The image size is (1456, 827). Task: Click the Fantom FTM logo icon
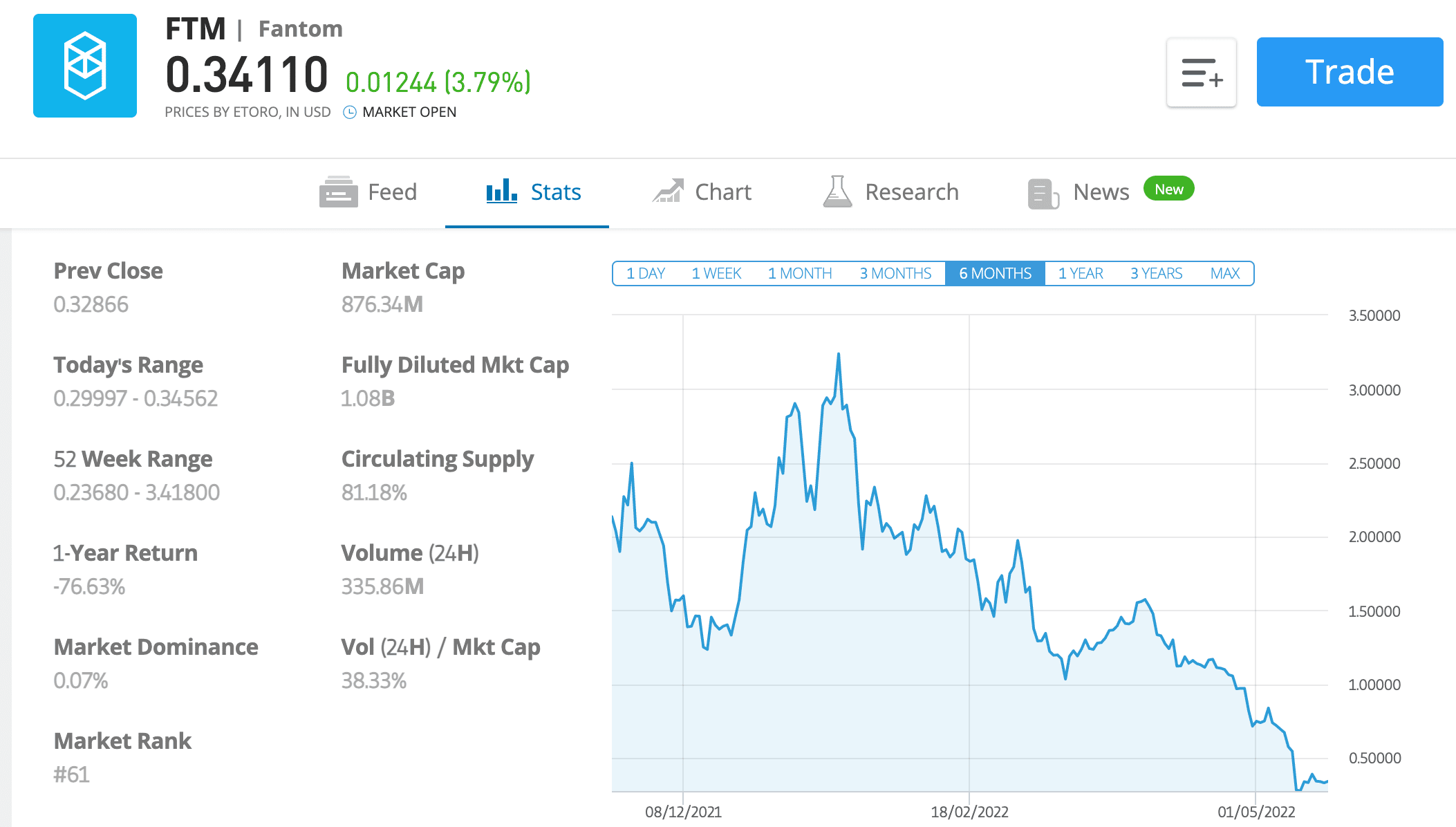pos(85,66)
